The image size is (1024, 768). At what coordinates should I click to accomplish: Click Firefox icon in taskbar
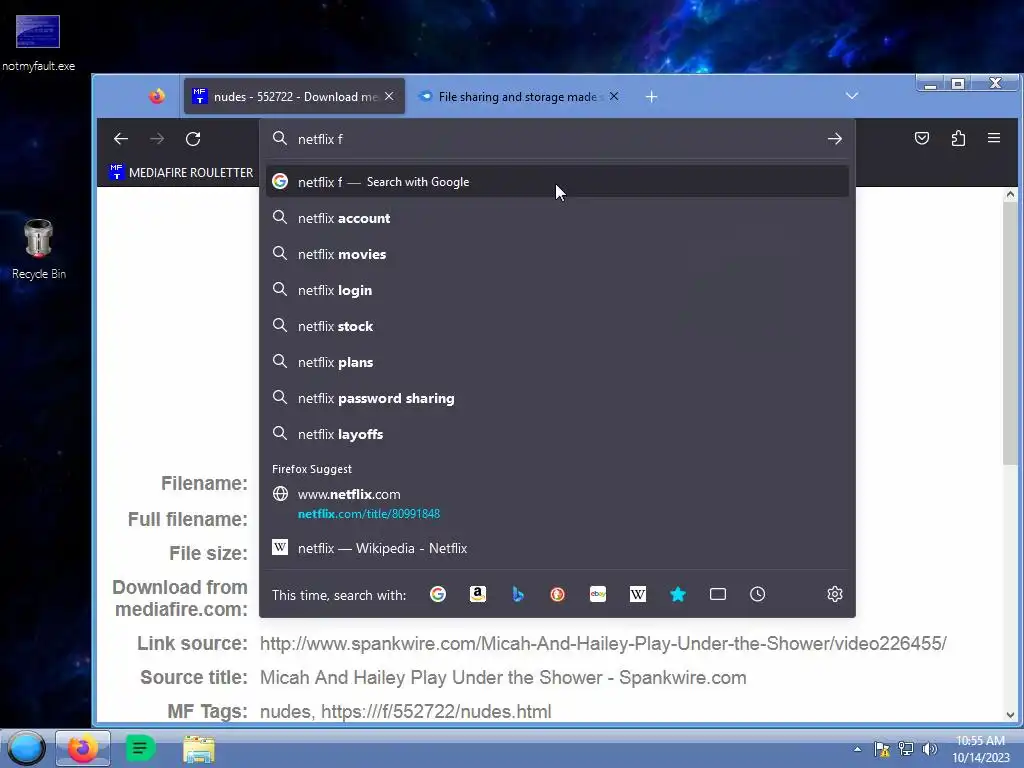point(82,748)
